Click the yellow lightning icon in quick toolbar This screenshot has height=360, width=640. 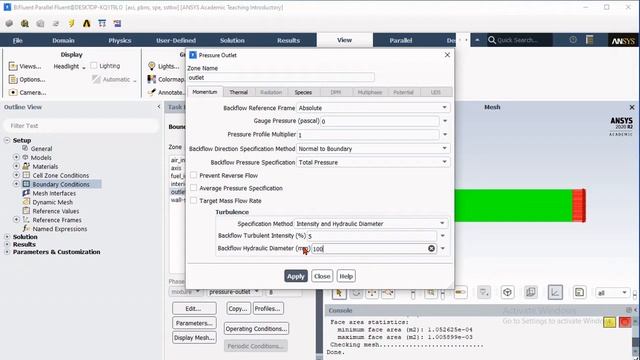(71, 24)
